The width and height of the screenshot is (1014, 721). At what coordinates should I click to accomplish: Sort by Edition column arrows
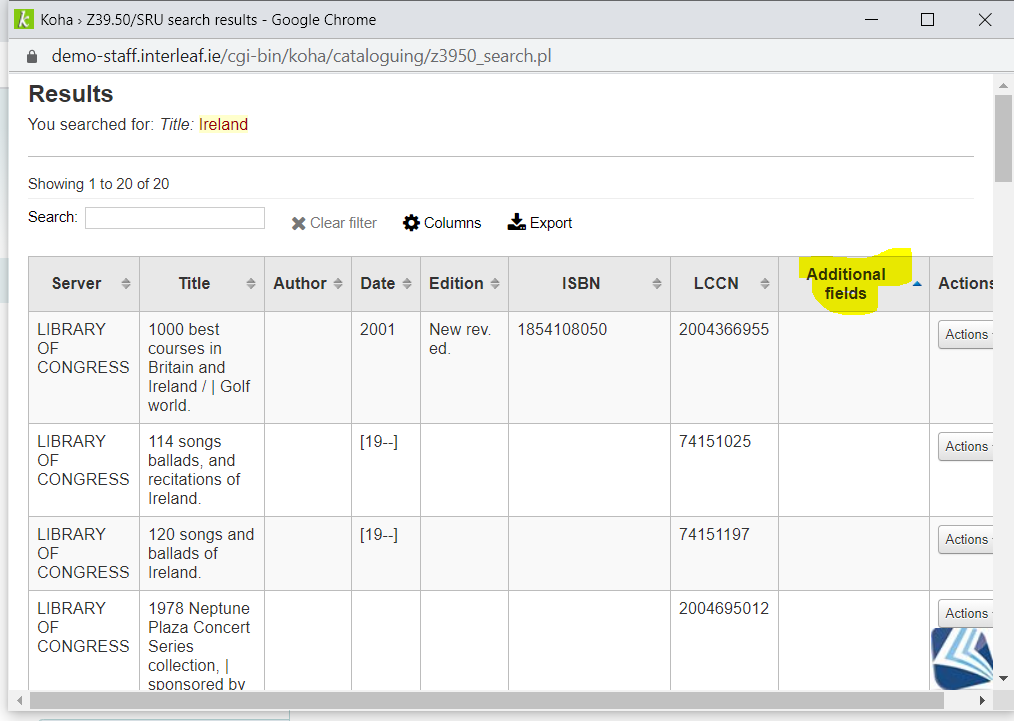495,283
